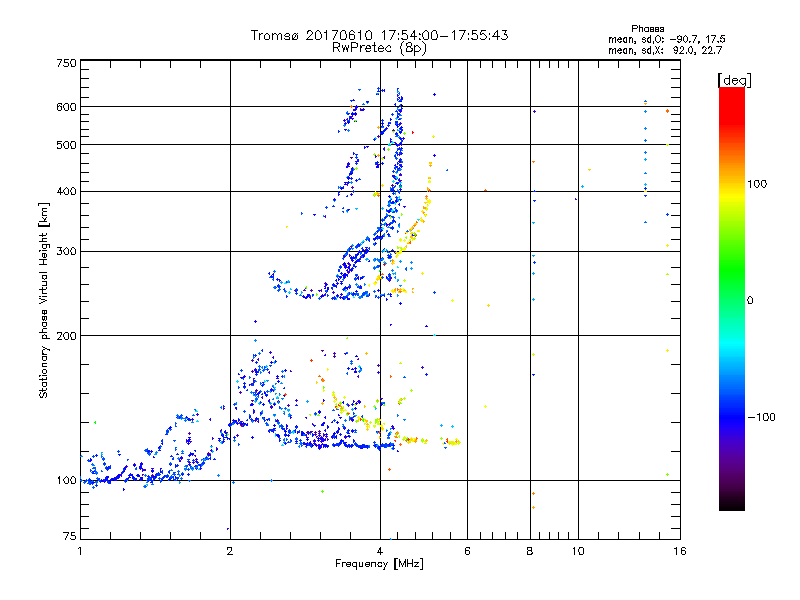
Task: Click the colorbar tick label '100'
Action: click(757, 184)
